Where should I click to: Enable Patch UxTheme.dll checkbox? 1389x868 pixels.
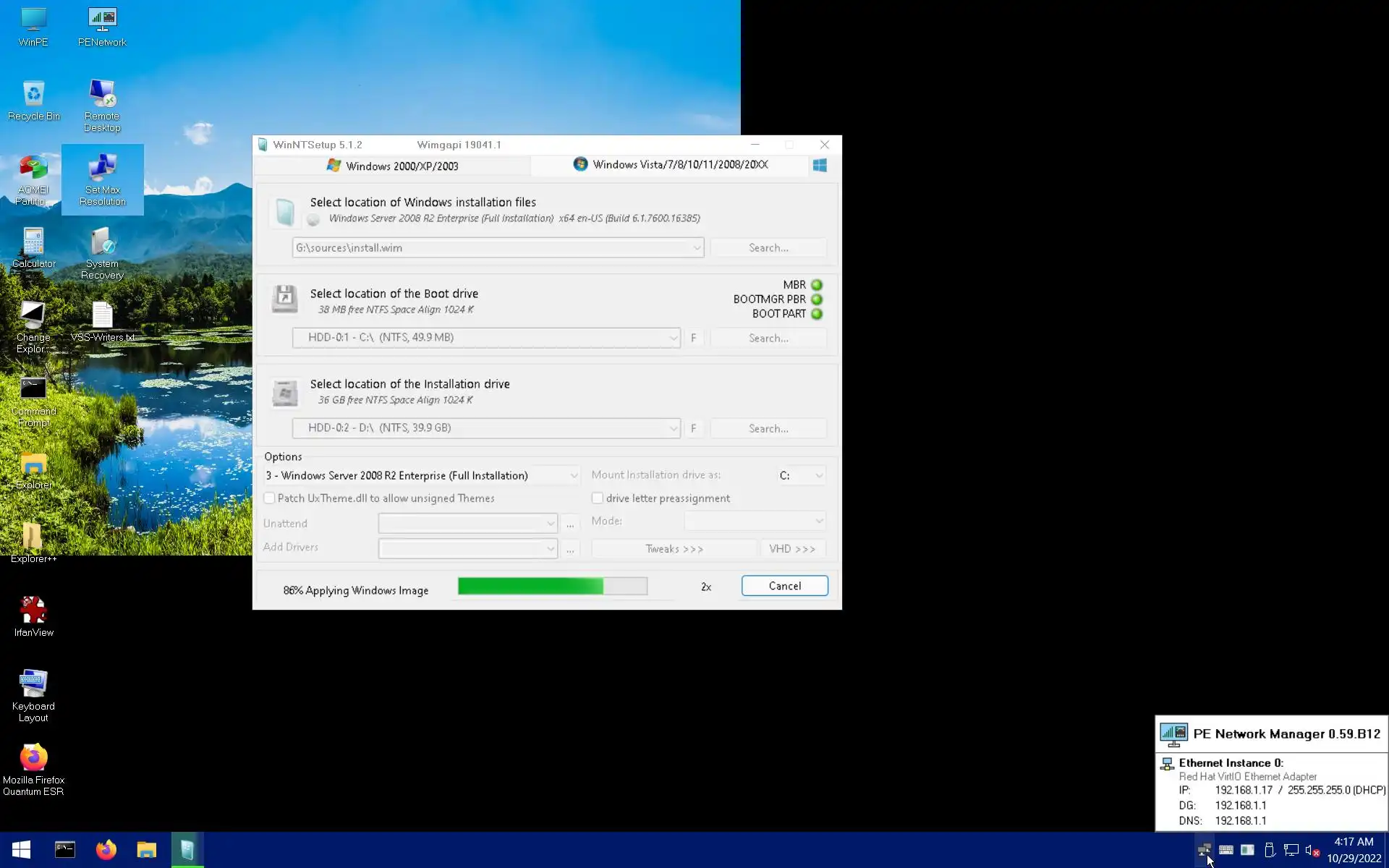coord(270,498)
